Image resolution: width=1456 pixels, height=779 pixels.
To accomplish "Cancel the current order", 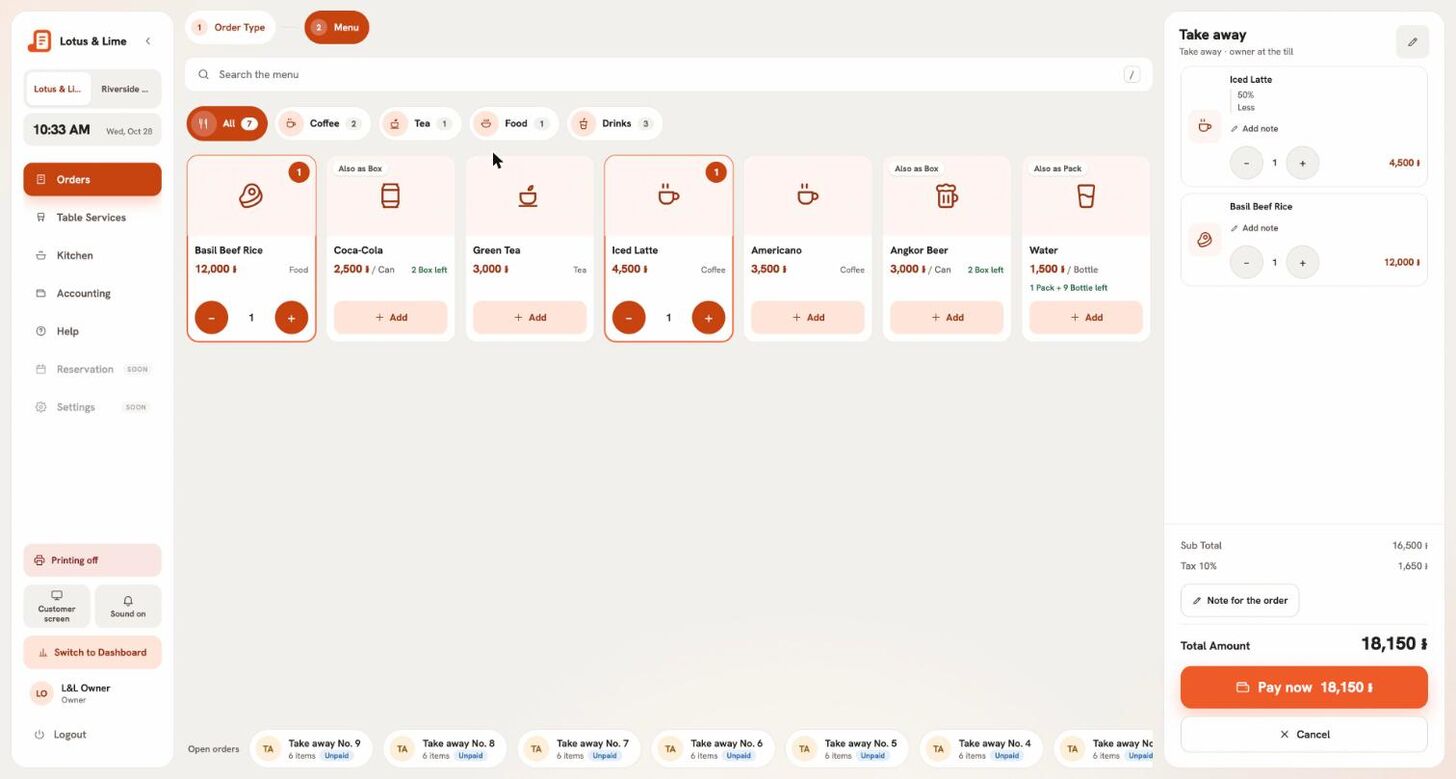I will (1304, 734).
